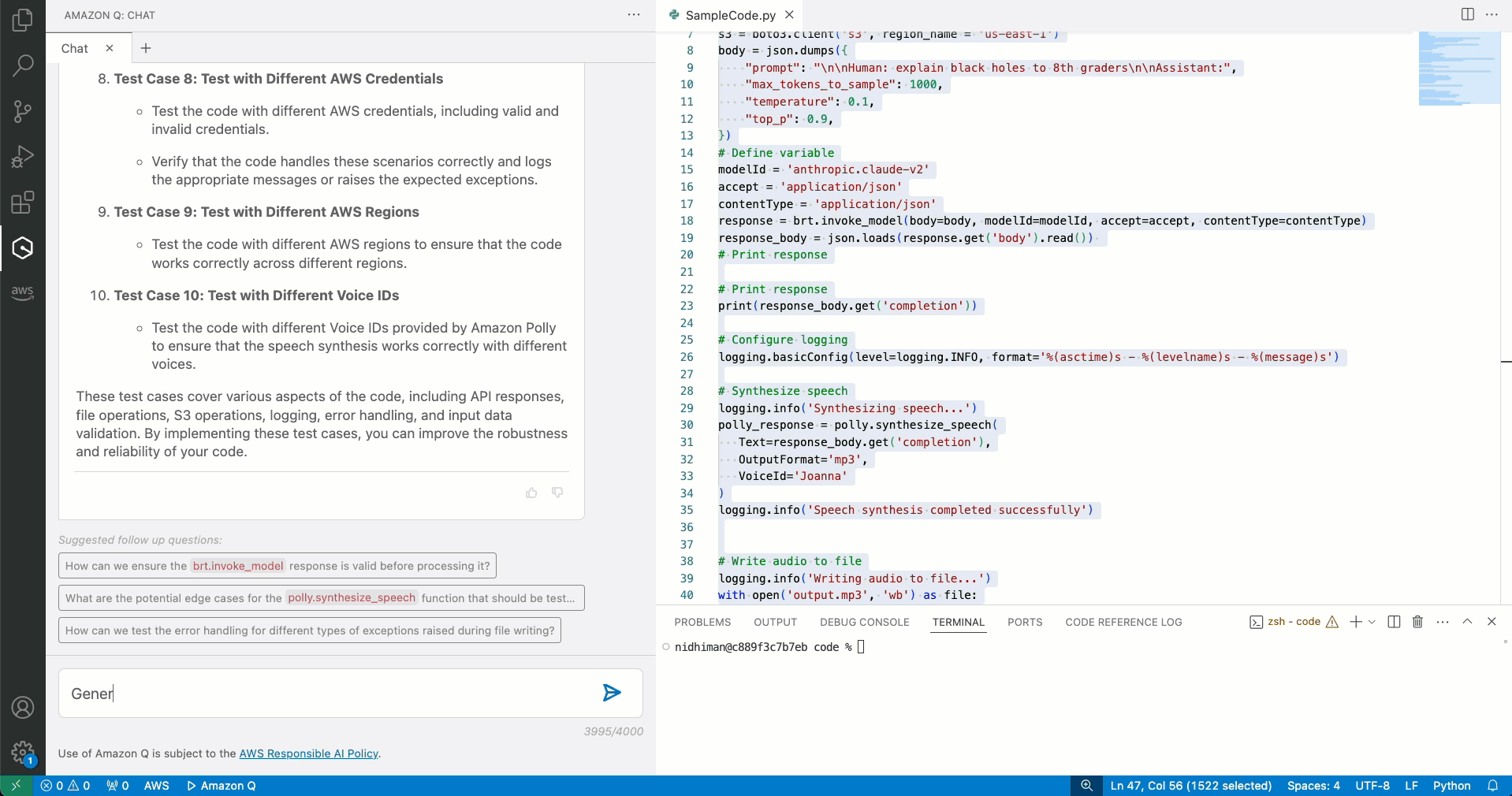Open the Search view

pos(22,65)
